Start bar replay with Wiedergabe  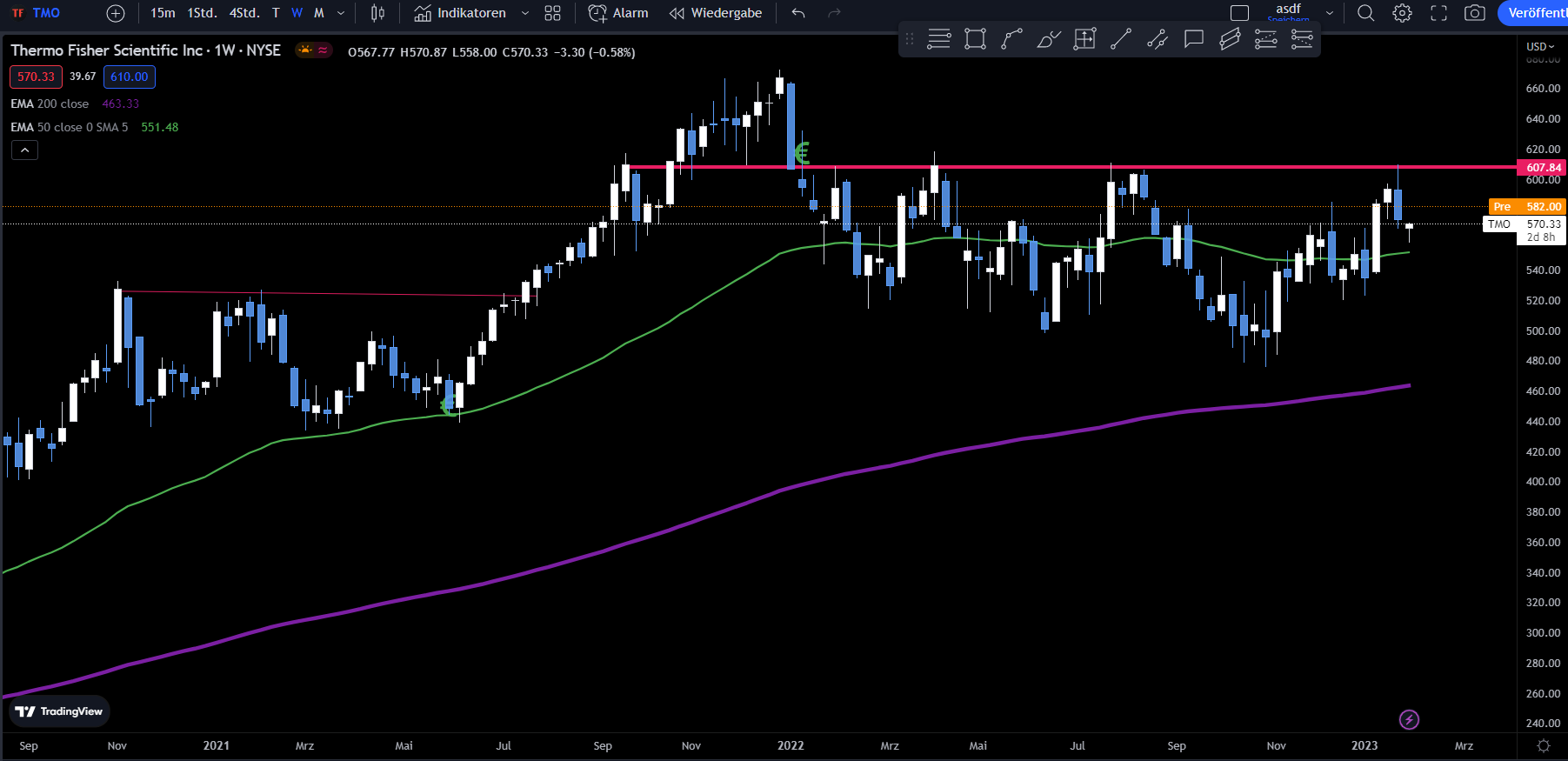716,13
